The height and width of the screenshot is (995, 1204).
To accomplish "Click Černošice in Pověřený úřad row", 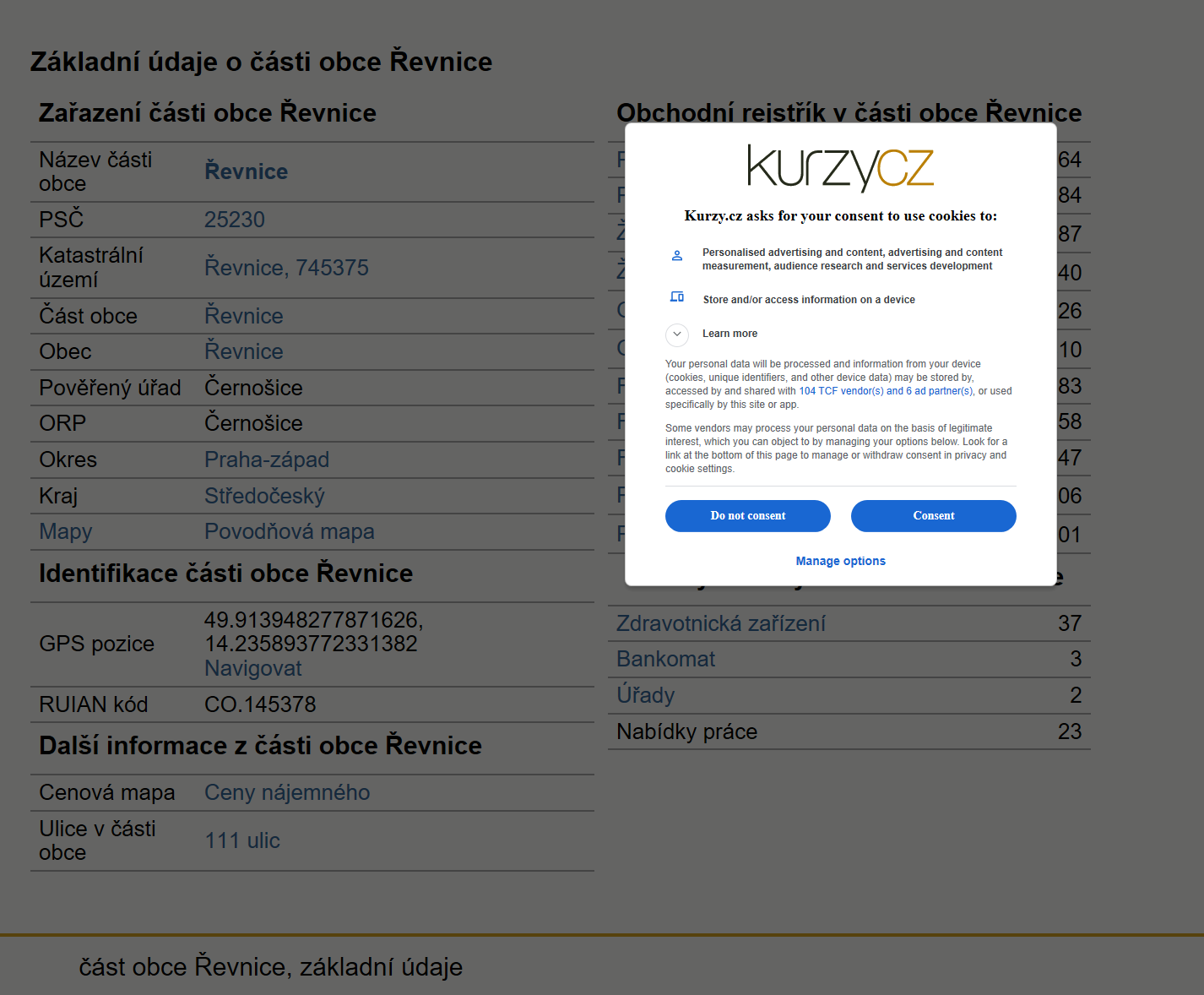I will pos(253,388).
